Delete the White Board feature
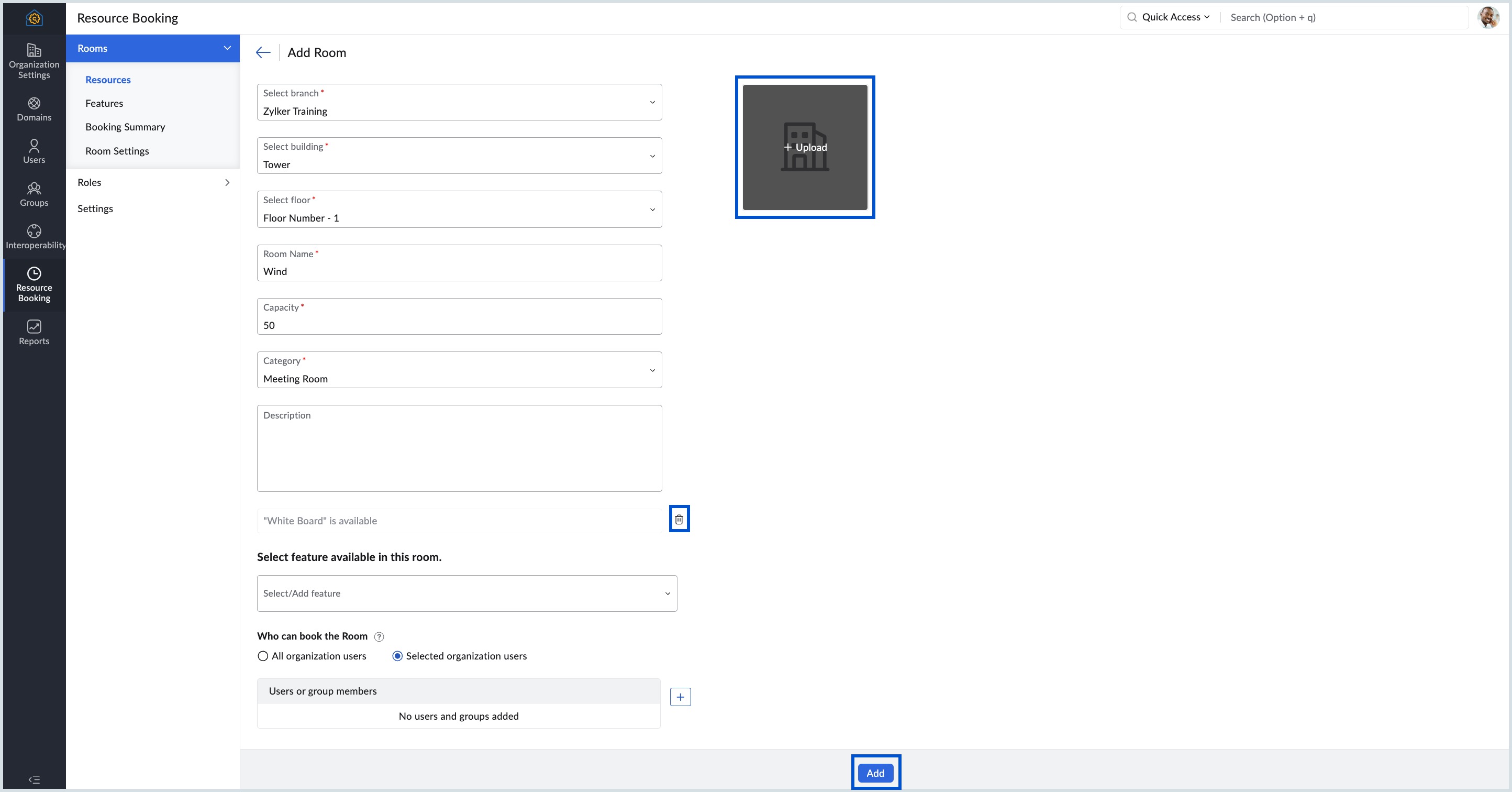 tap(679, 519)
